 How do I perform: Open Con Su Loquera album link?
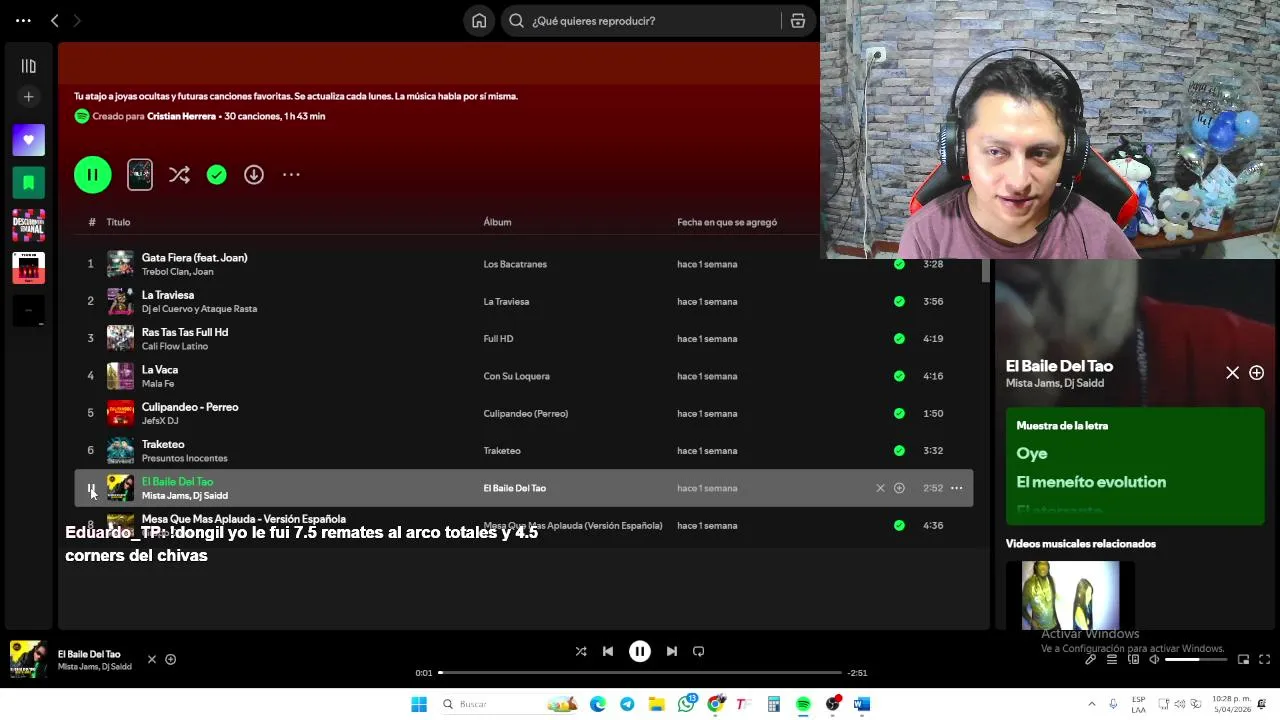click(x=516, y=376)
